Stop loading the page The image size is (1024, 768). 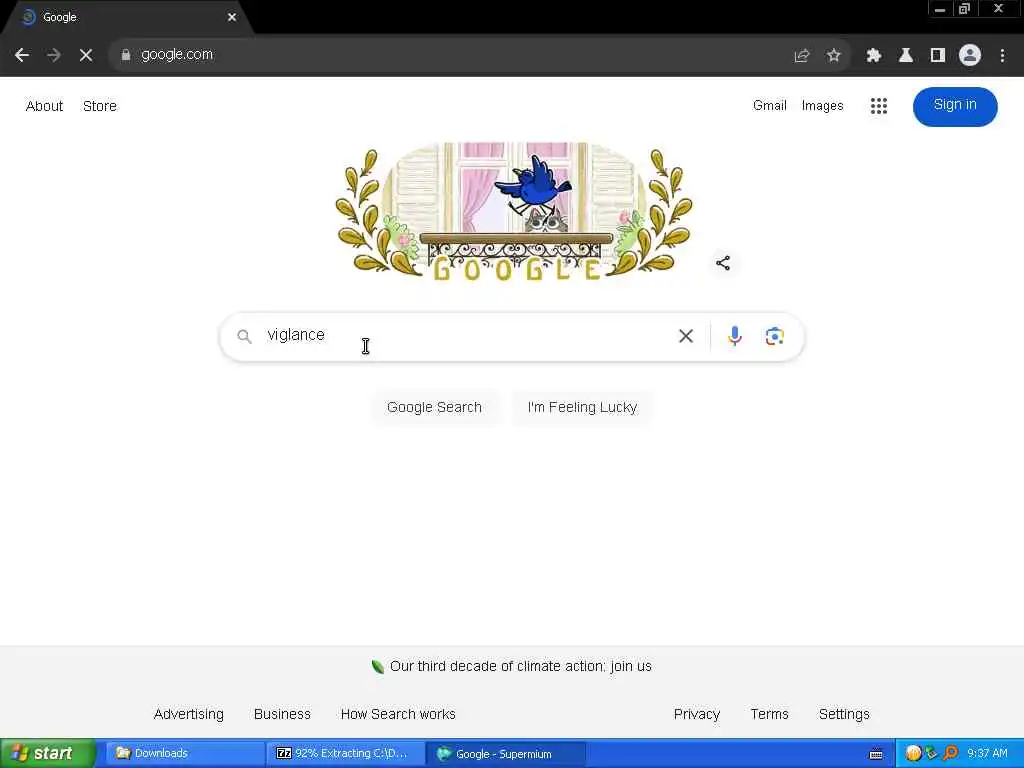86,55
